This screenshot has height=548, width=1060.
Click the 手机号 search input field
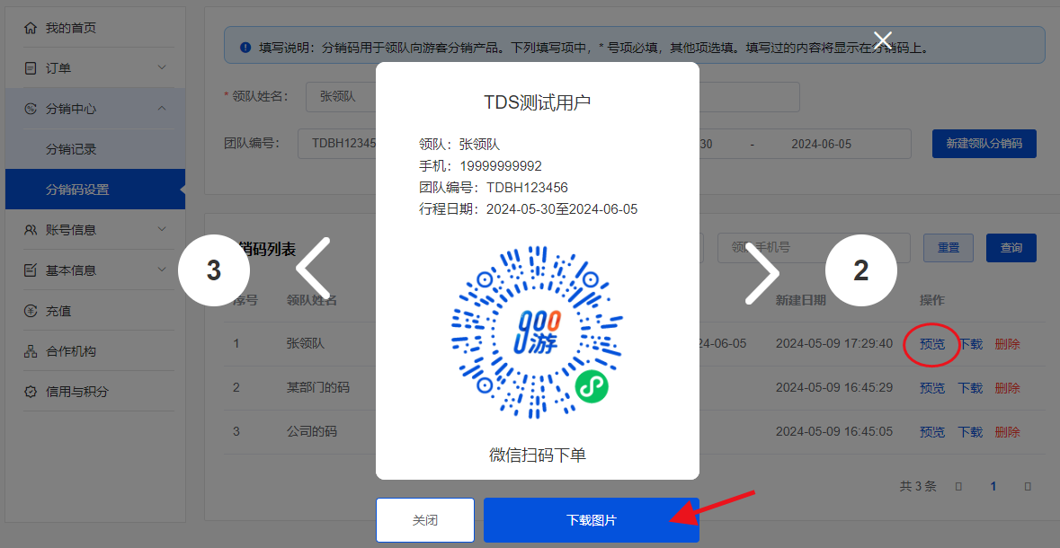tap(815, 247)
